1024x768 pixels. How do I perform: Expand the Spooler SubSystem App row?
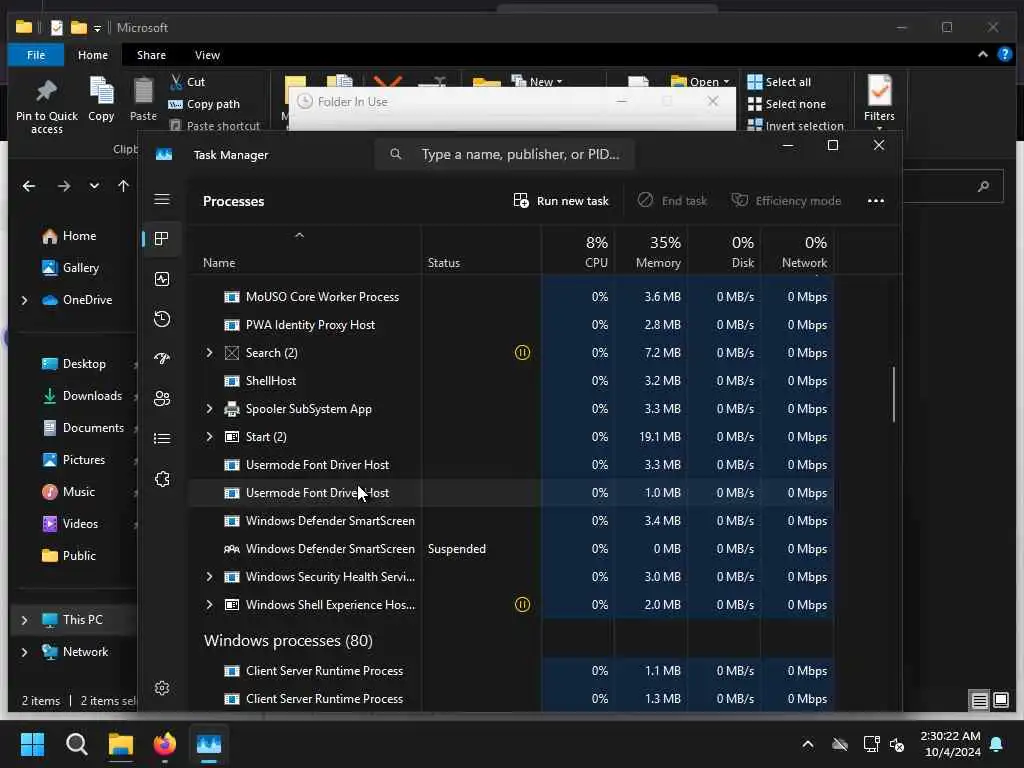(209, 409)
